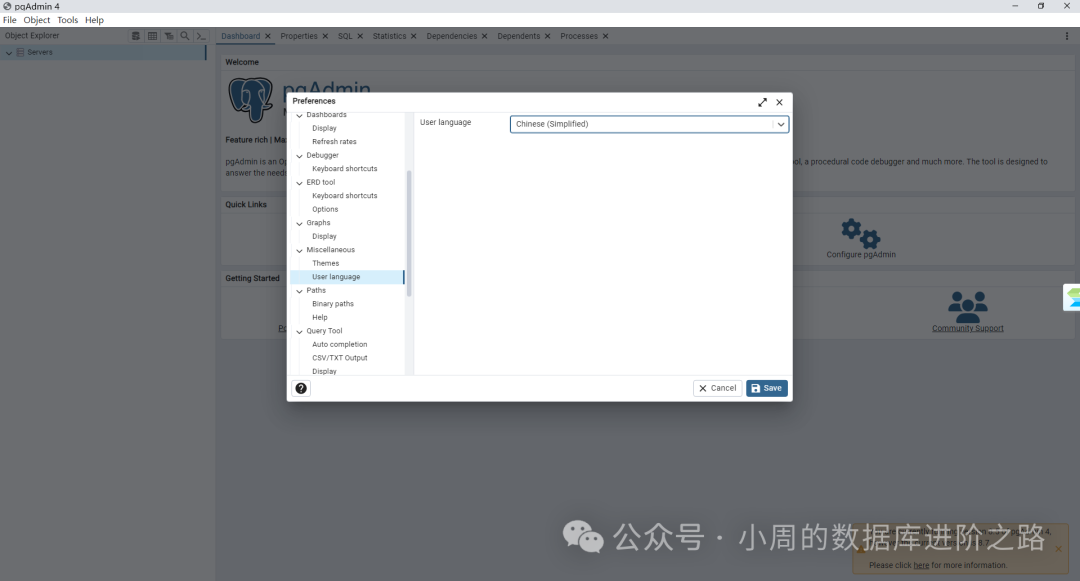Open the User language dropdown
Screen dimensions: 1080x581
click(x=780, y=124)
